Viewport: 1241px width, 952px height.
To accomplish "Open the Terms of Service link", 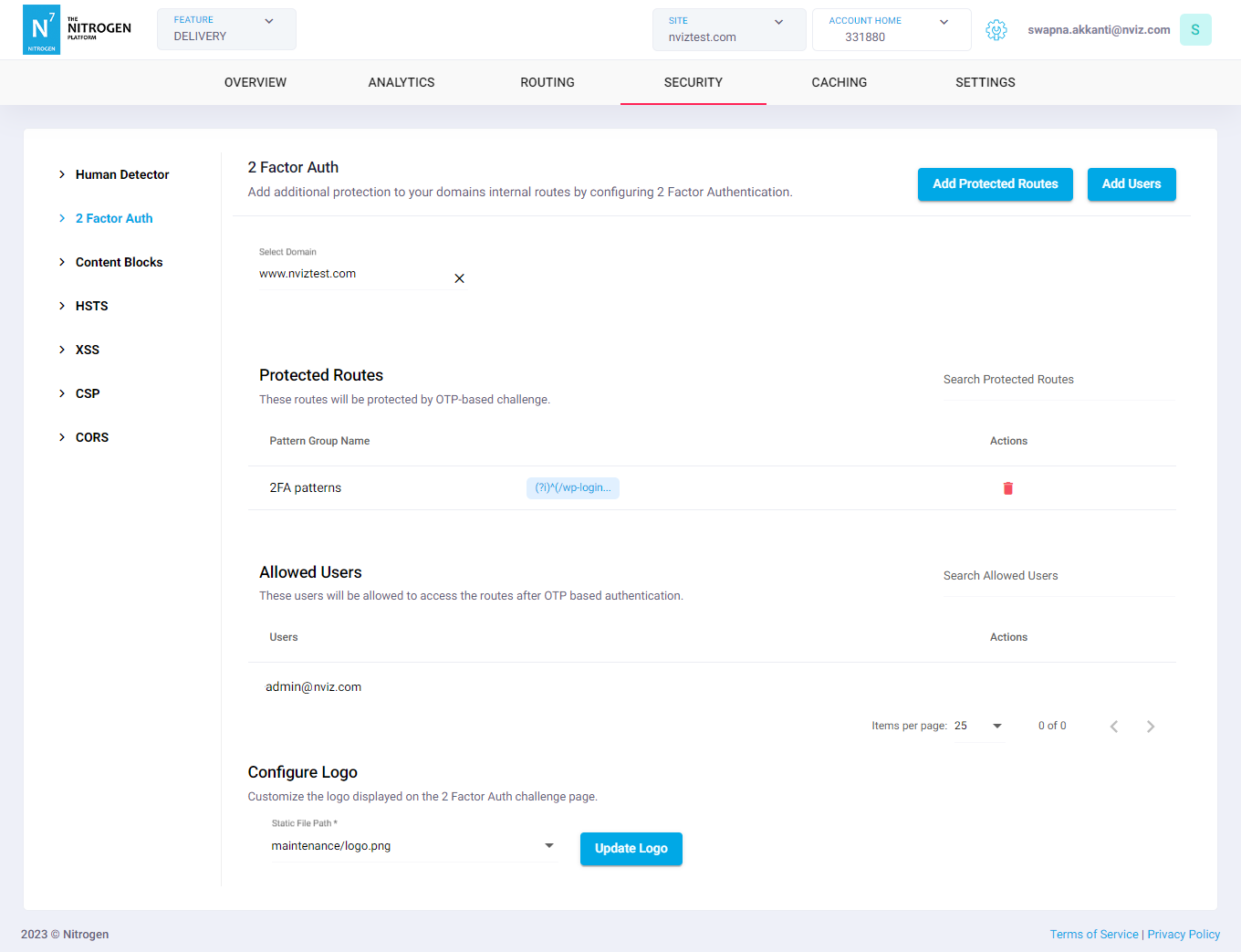I will (x=1093, y=935).
